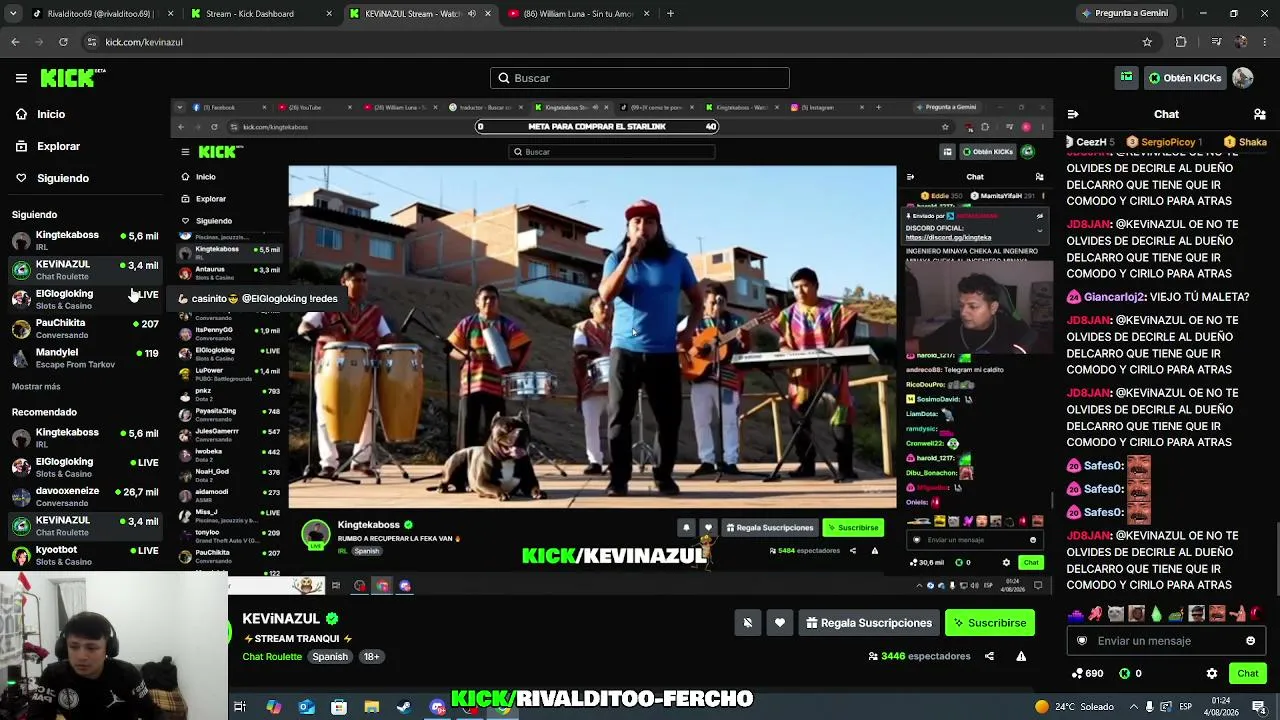Switch to the Stream - Kick Dashboard tab
The width and height of the screenshot is (1280, 720).
tap(261, 14)
